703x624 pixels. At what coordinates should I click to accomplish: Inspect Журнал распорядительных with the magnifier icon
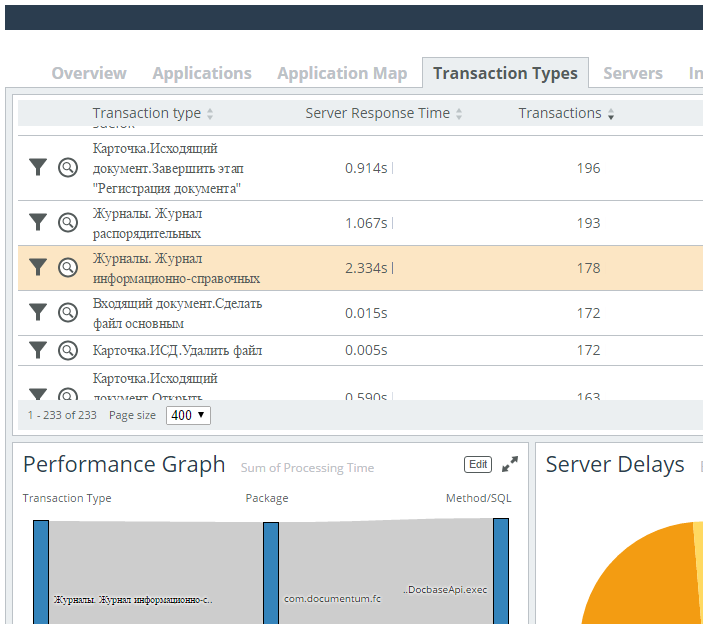tap(67, 222)
